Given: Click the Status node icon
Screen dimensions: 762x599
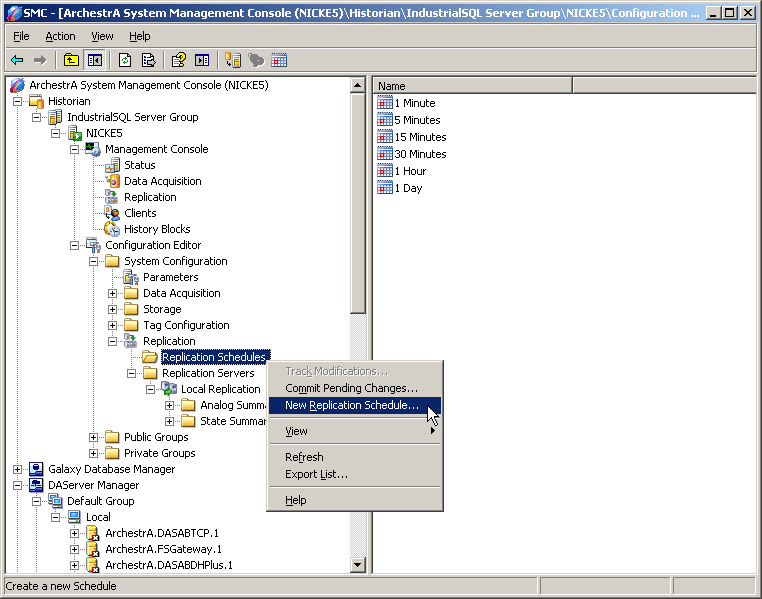Looking at the screenshot, I should (x=112, y=165).
